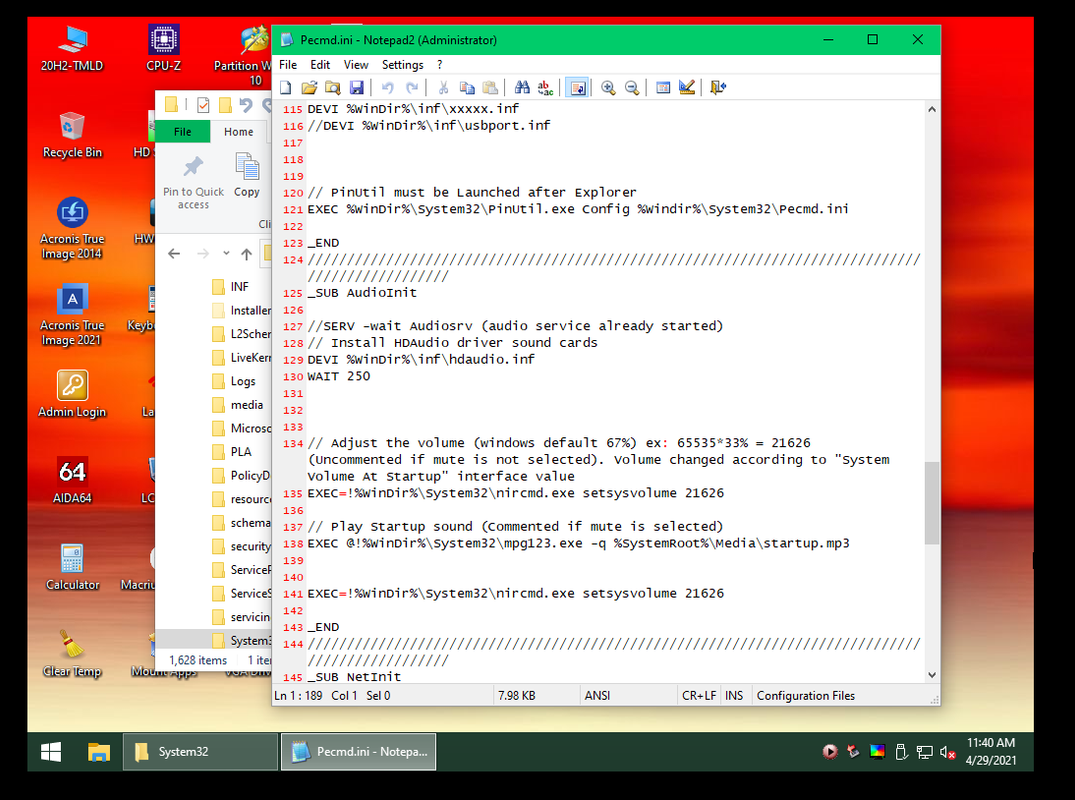This screenshot has width=1075, height=800.
Task: Browse for files with magnifier folder icon
Action: [x=333, y=87]
